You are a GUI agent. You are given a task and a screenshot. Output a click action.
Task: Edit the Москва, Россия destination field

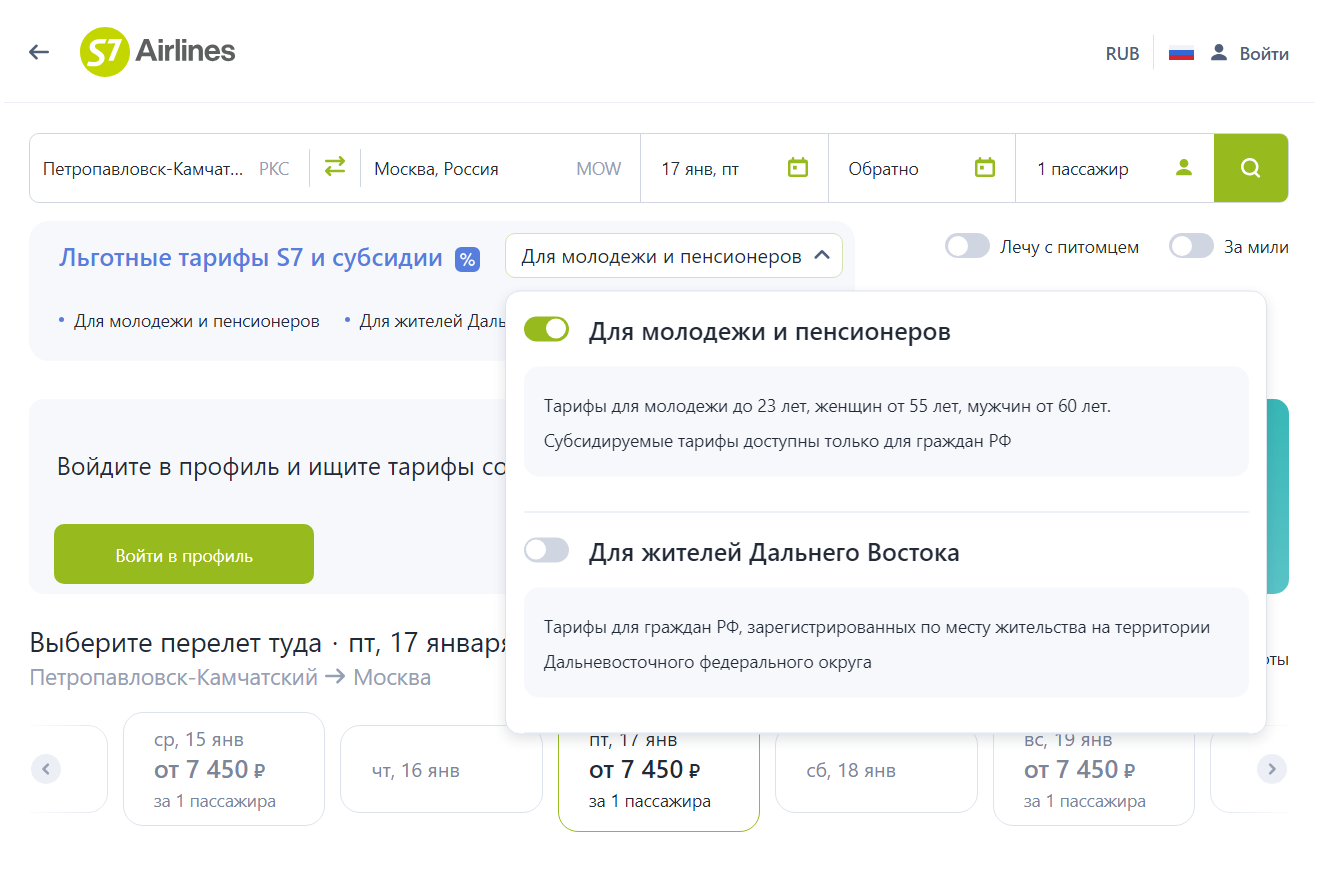[x=498, y=168]
